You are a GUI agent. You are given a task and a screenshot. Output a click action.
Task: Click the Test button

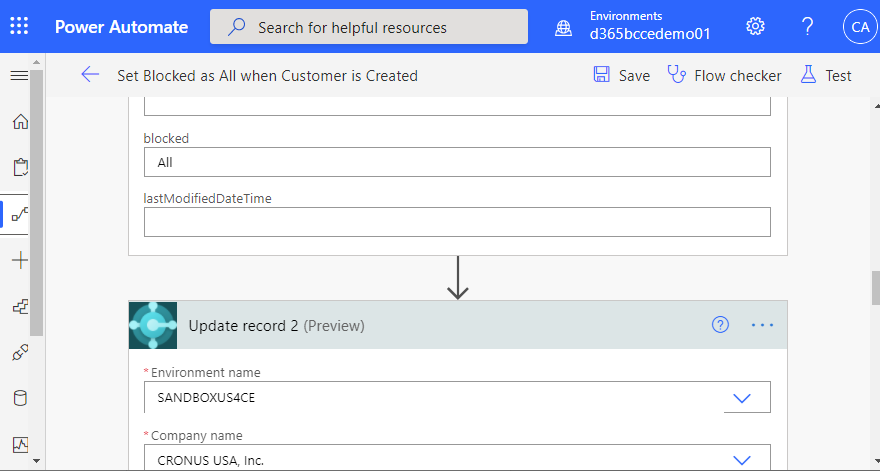coord(826,76)
